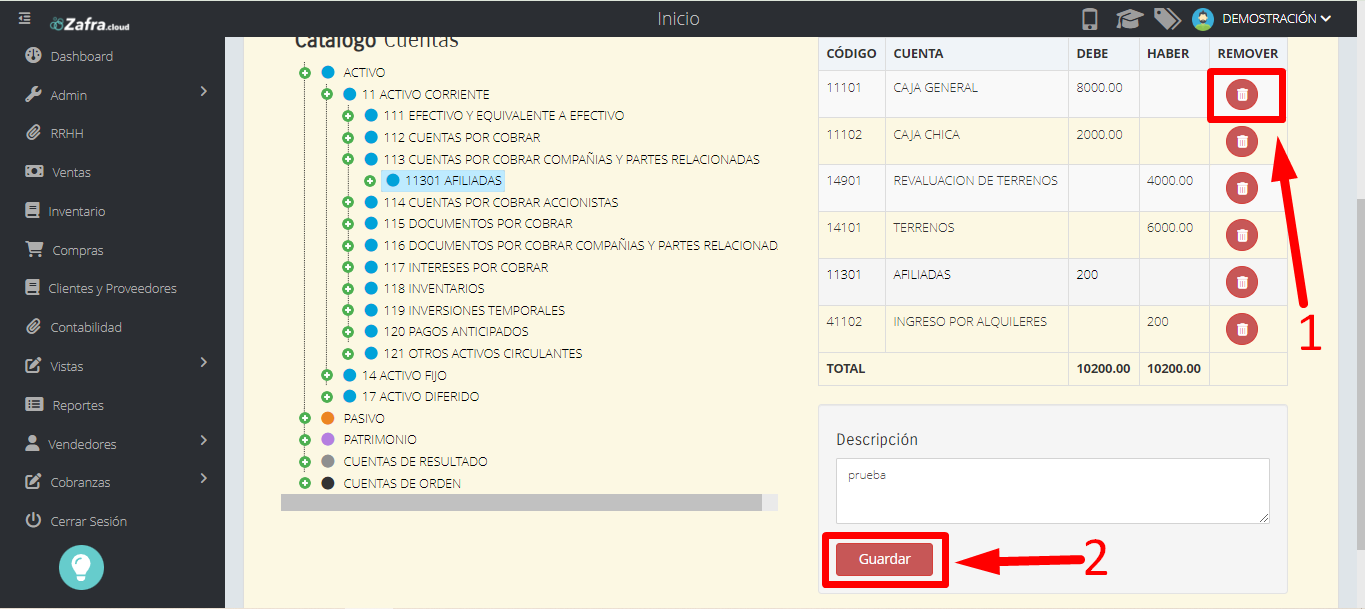Viewport: 1365px width, 609px height.
Task: Select 117 INTERESES POR COBRAR
Action: (465, 267)
